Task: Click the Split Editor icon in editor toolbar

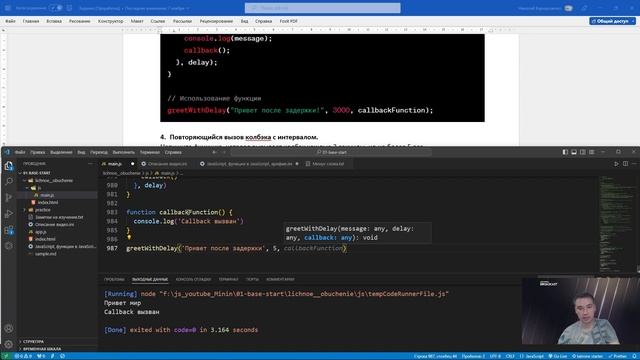Action: (x=625, y=164)
